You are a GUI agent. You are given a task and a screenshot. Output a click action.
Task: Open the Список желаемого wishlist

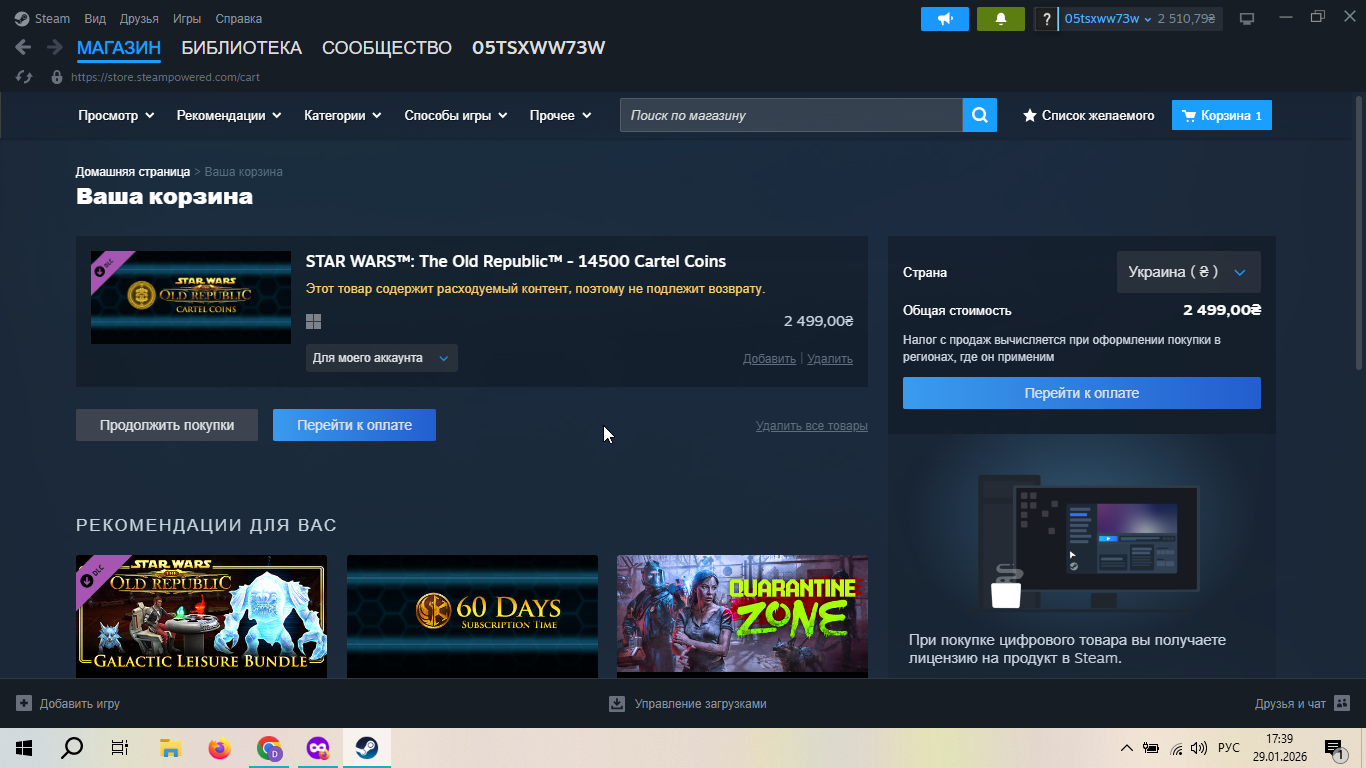pyautogui.click(x=1088, y=115)
